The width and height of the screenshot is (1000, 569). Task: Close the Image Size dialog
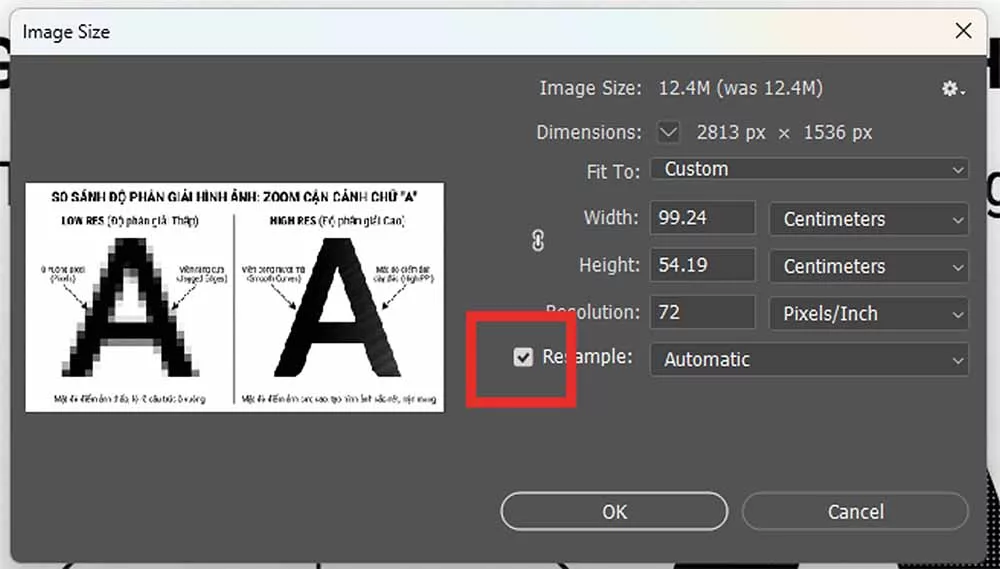pyautogui.click(x=964, y=31)
